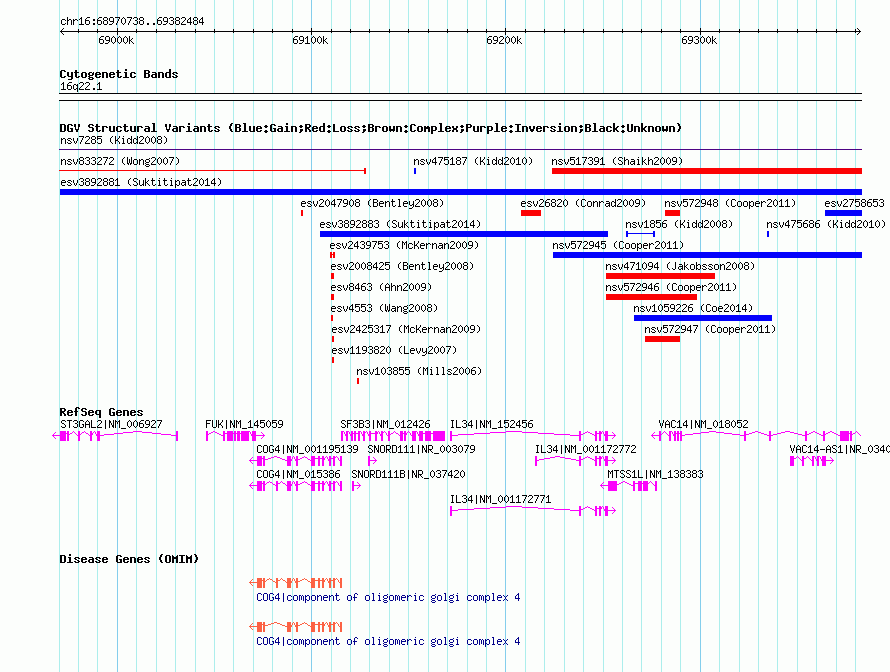Viewport: 890px width, 672px height.
Task: Click esv8463 (Ahn2009) label
Action: (381, 287)
